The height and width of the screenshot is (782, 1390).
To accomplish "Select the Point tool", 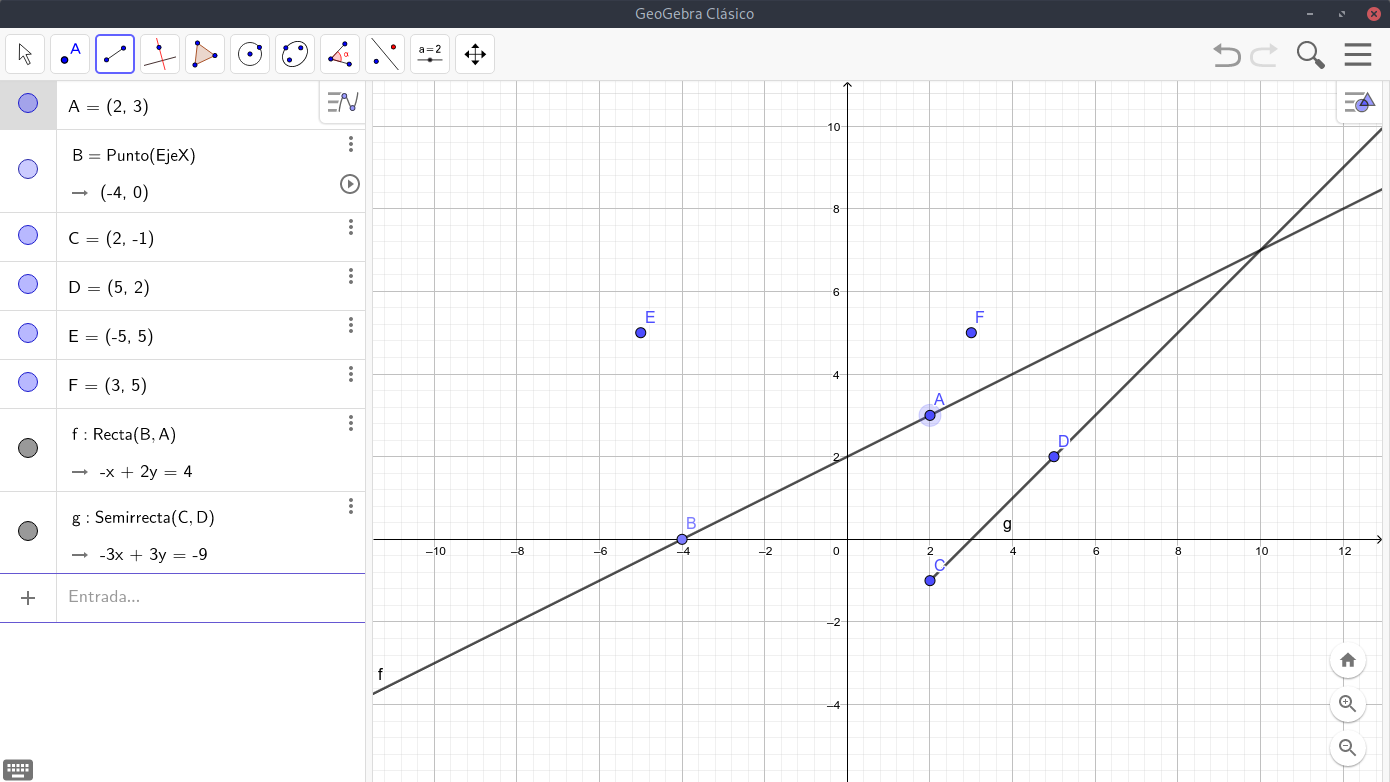I will [x=70, y=54].
